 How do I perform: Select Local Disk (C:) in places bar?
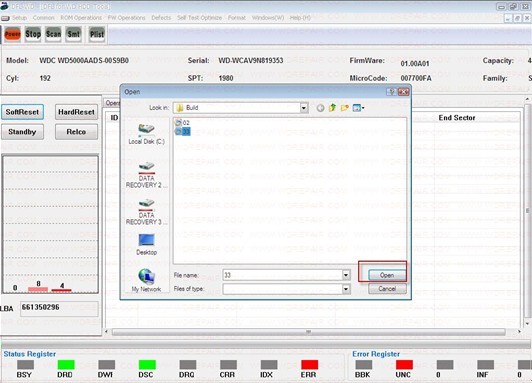coord(146,134)
